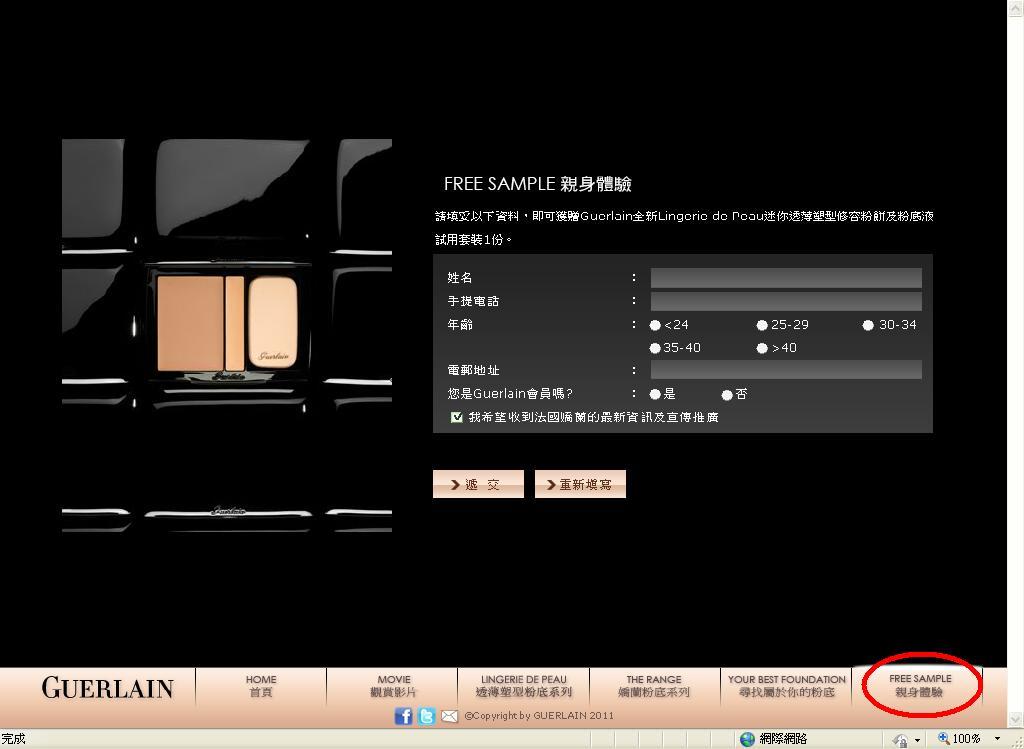Screen dimensions: 1024x749
Task: Click the FREE SAMPLE 親身體驗 heading
Action: (x=537, y=184)
